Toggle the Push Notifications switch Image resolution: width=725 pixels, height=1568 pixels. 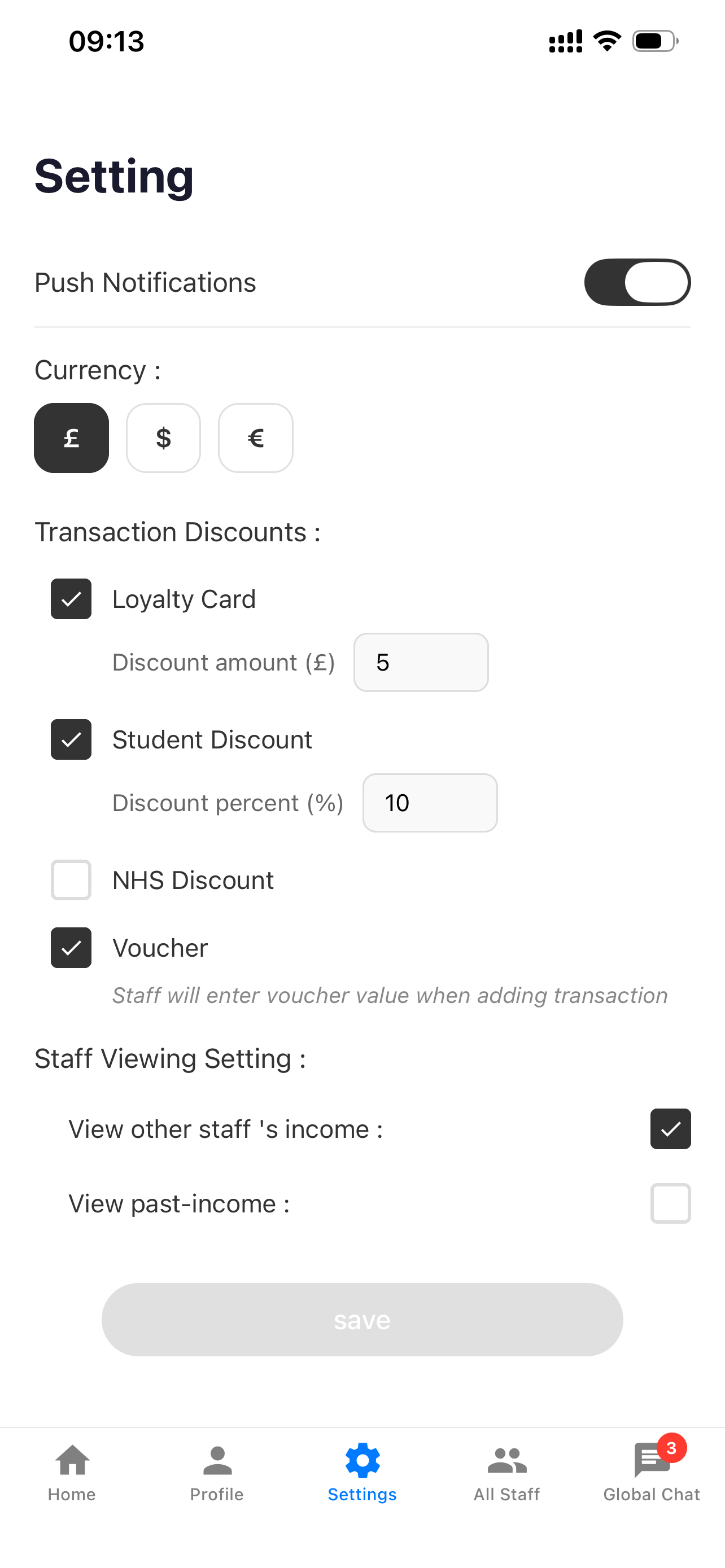click(637, 282)
